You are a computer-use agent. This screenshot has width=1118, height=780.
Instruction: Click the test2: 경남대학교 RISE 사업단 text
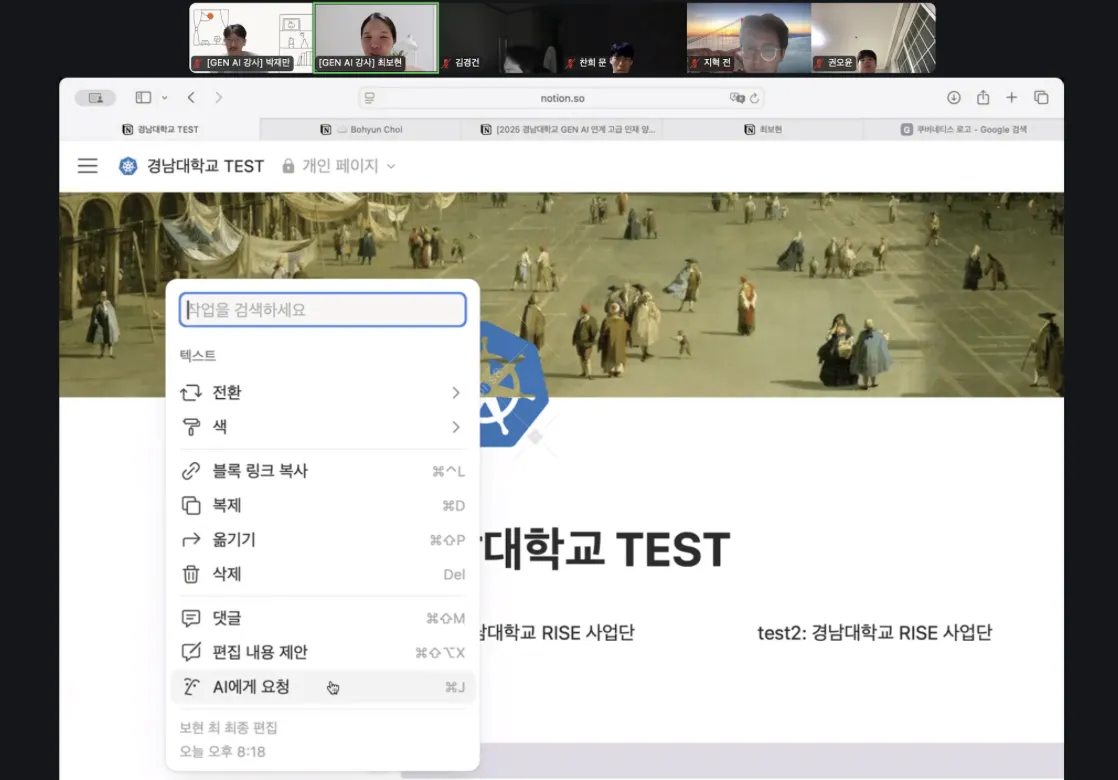(x=874, y=632)
